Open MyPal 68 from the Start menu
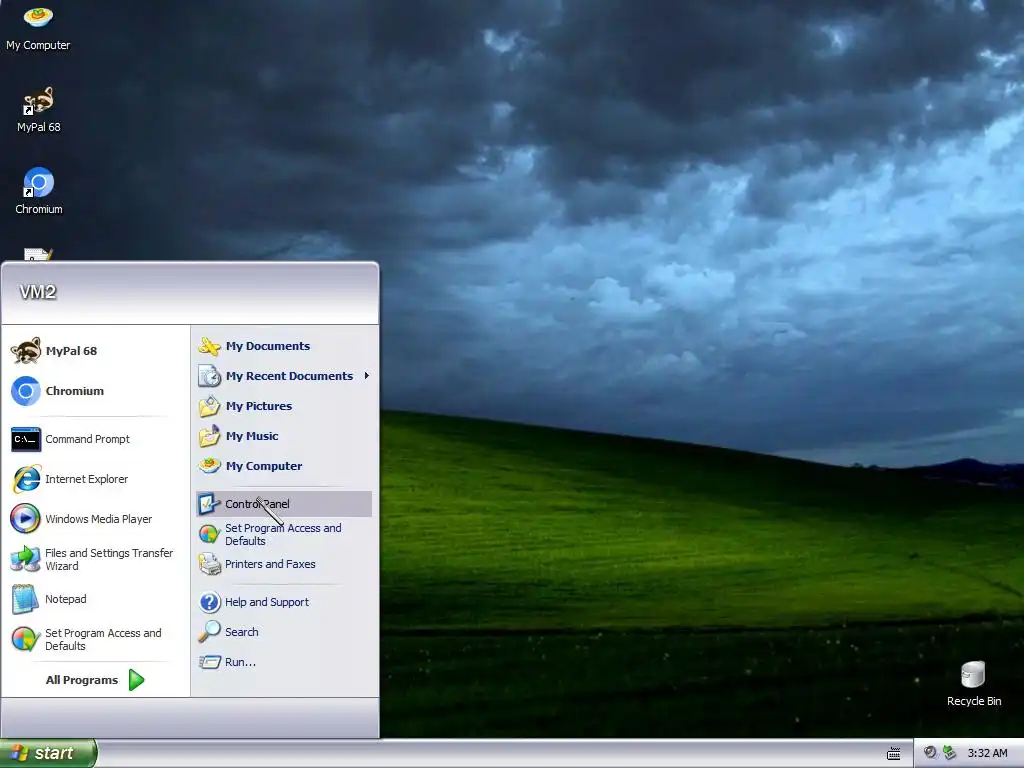1024x768 pixels. click(x=95, y=351)
